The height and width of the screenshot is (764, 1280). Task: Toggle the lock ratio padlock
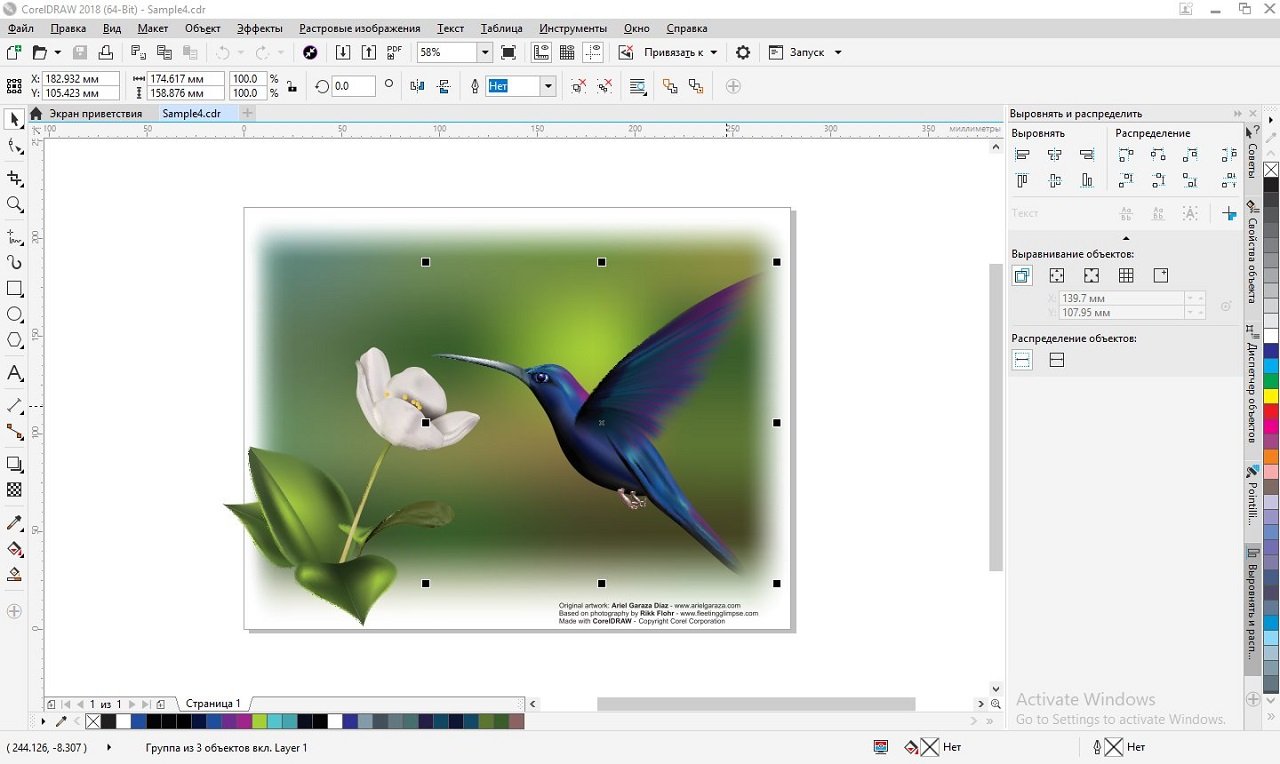pyautogui.click(x=291, y=87)
